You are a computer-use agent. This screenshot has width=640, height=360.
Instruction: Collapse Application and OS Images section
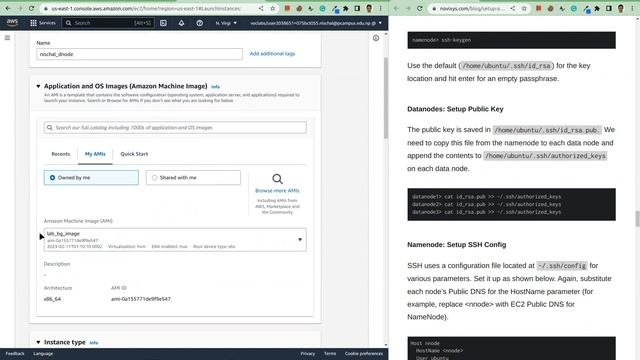coord(38,86)
